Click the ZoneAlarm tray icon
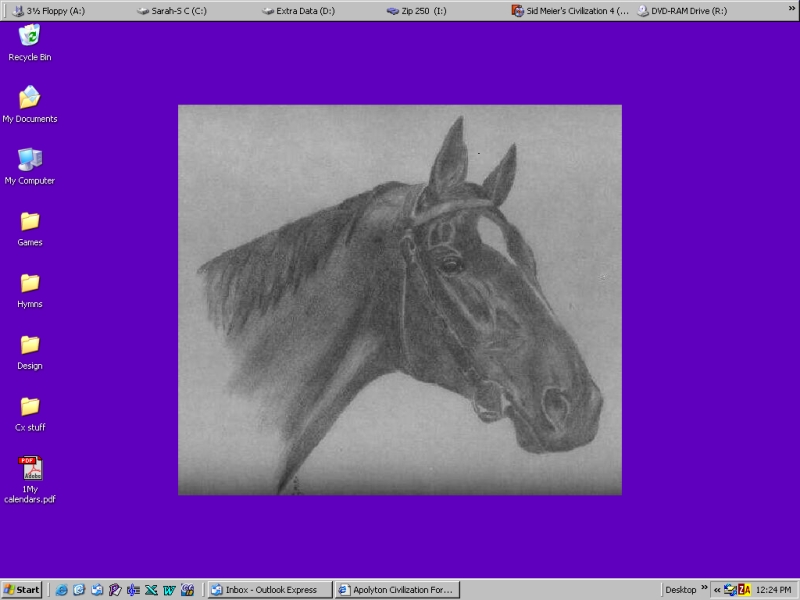The height and width of the screenshot is (600, 800). pos(744,590)
